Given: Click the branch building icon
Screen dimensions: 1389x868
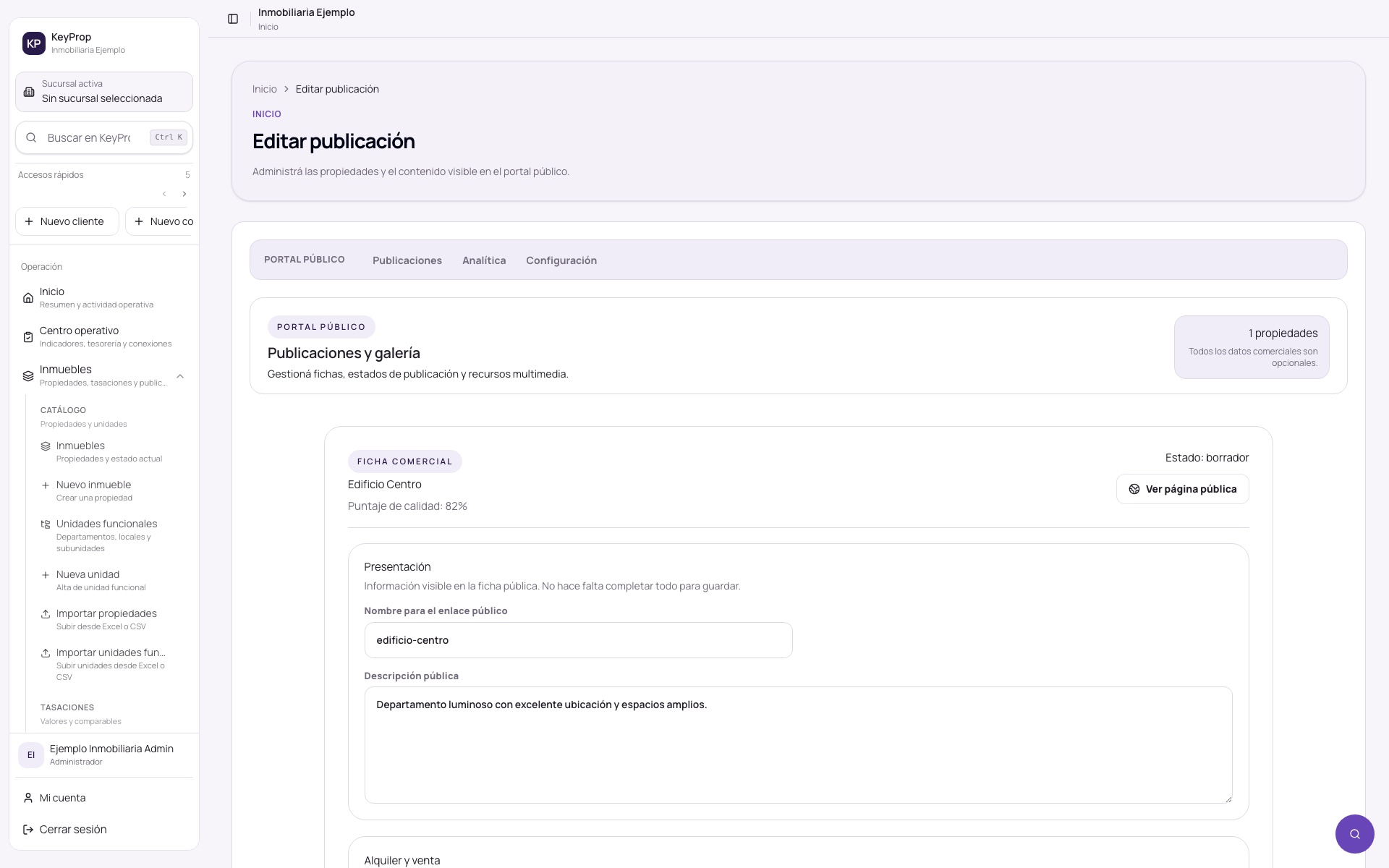Looking at the screenshot, I should 29,92.
